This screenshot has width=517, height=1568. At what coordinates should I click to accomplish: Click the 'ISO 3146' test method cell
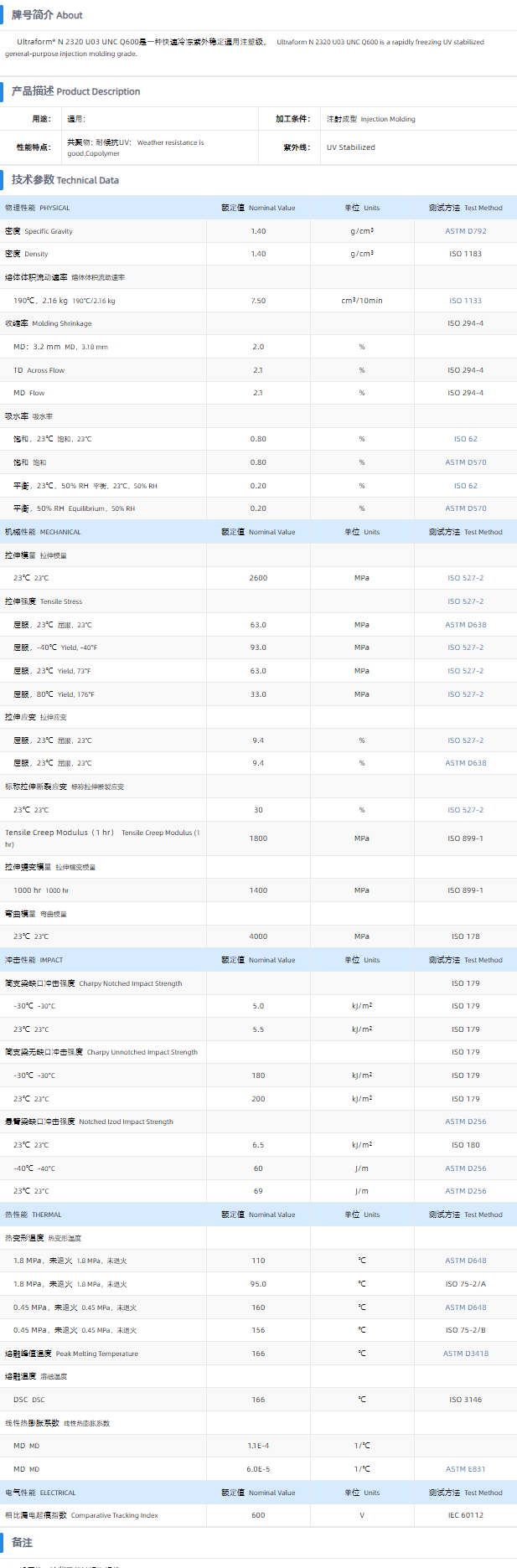(x=465, y=1400)
